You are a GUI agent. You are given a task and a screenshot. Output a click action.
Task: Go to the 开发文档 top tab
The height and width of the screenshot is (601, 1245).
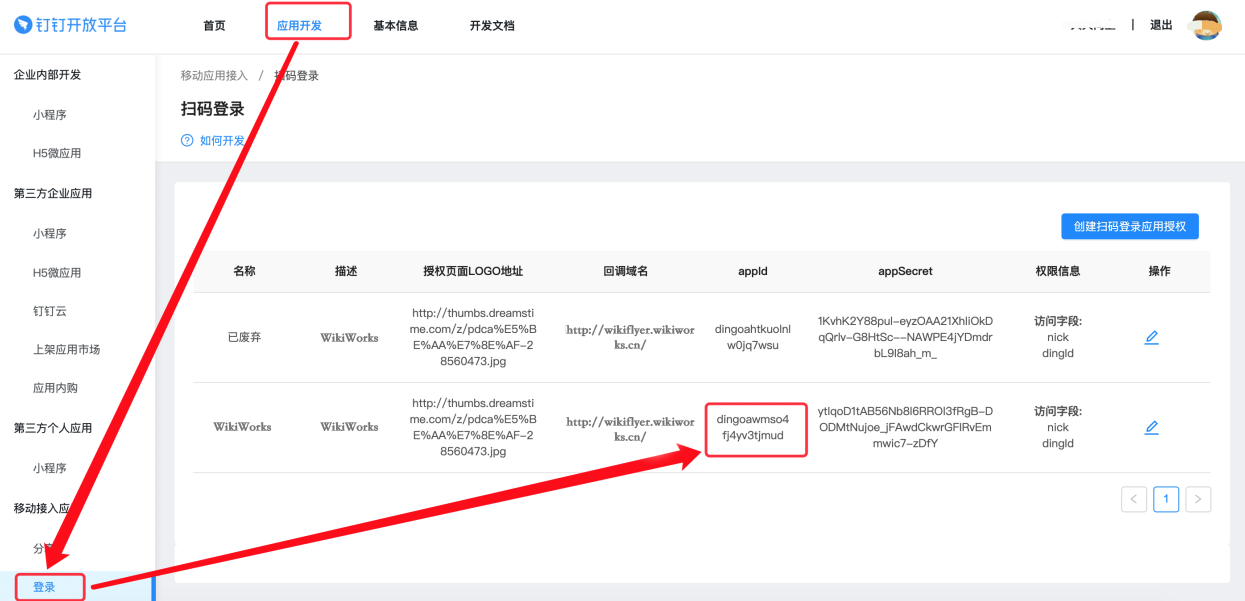492,26
